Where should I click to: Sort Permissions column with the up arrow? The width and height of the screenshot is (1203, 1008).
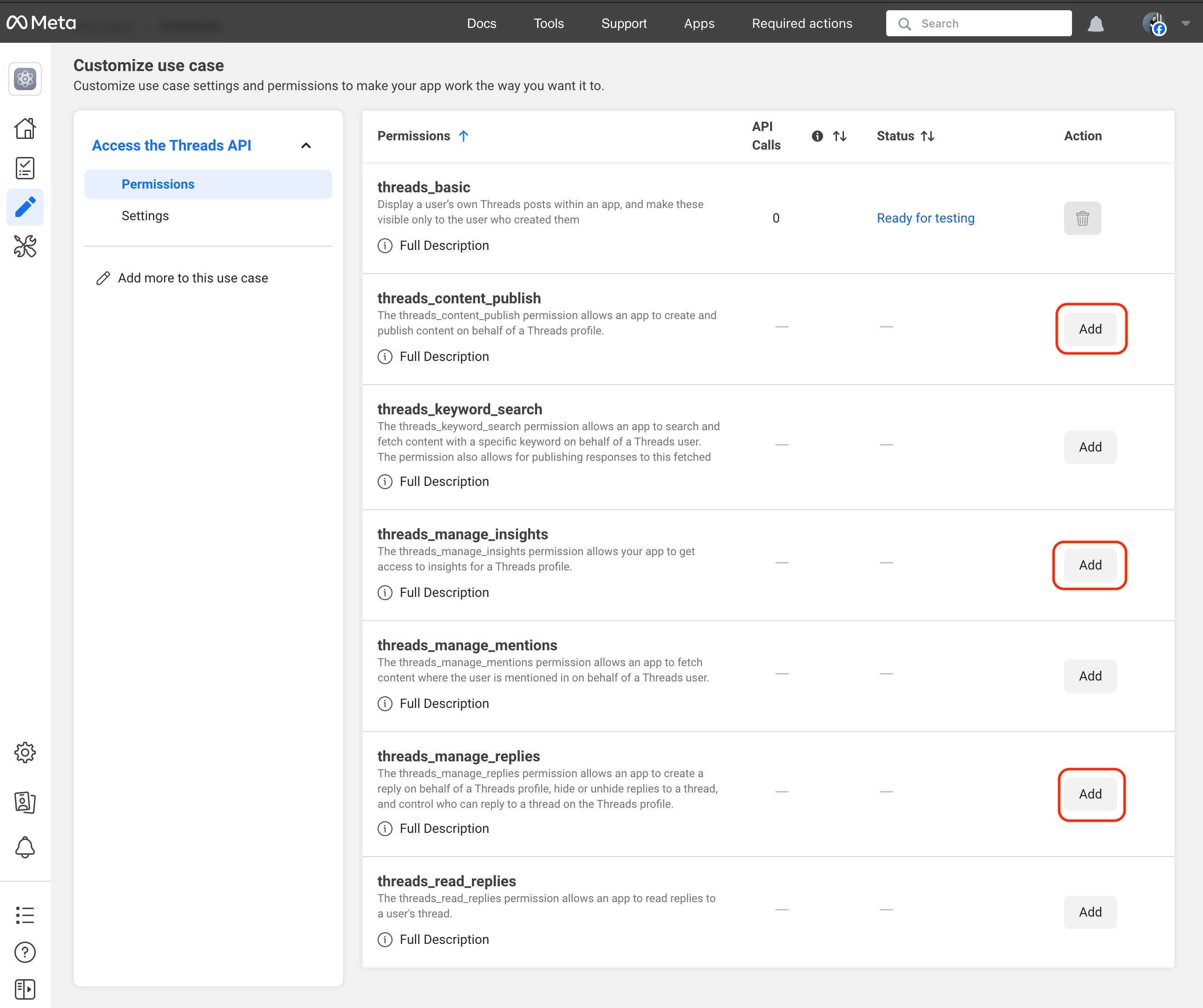point(464,137)
